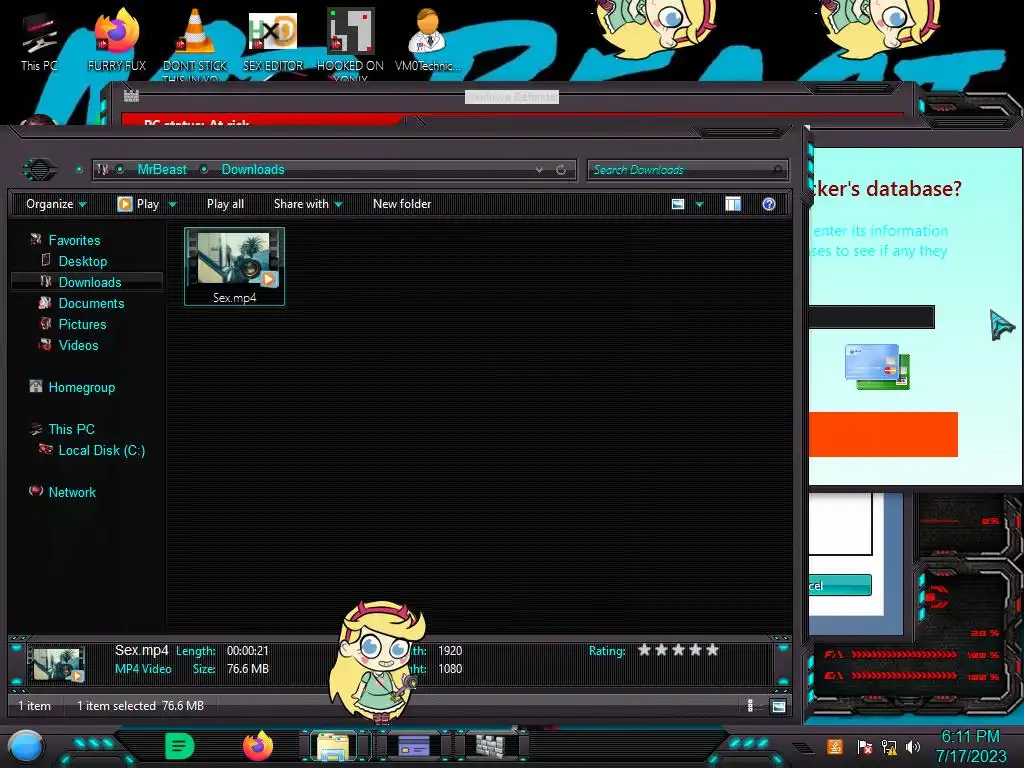Open This PC desktop icon
This screenshot has width=1024, height=768.
tap(39, 42)
